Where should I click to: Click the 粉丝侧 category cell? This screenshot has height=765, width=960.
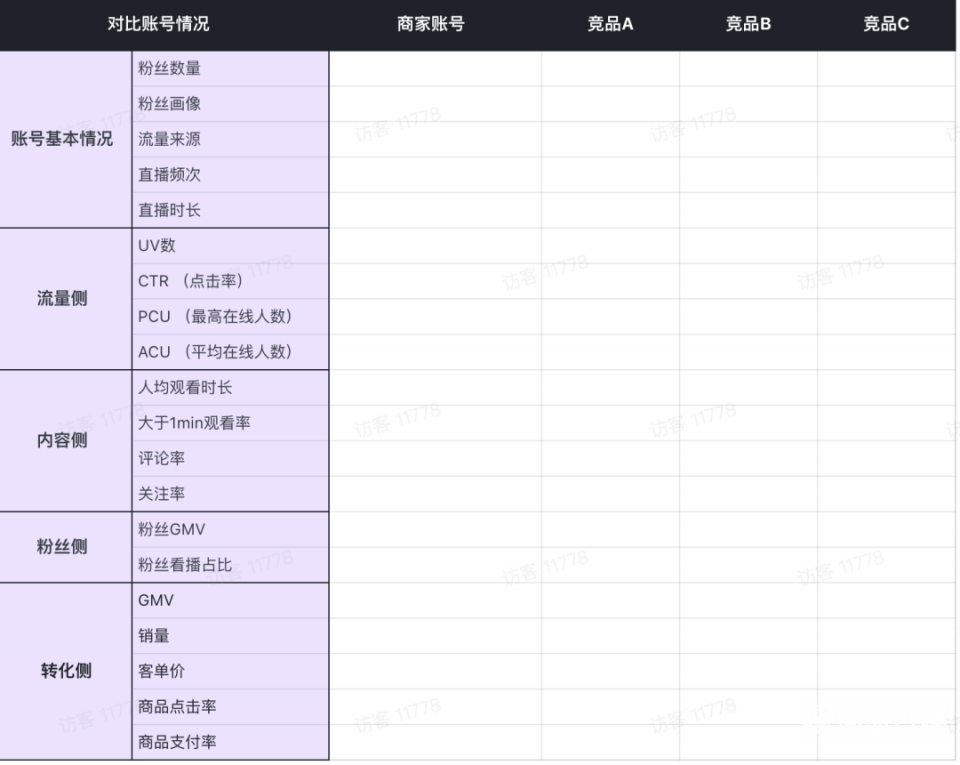(x=66, y=547)
